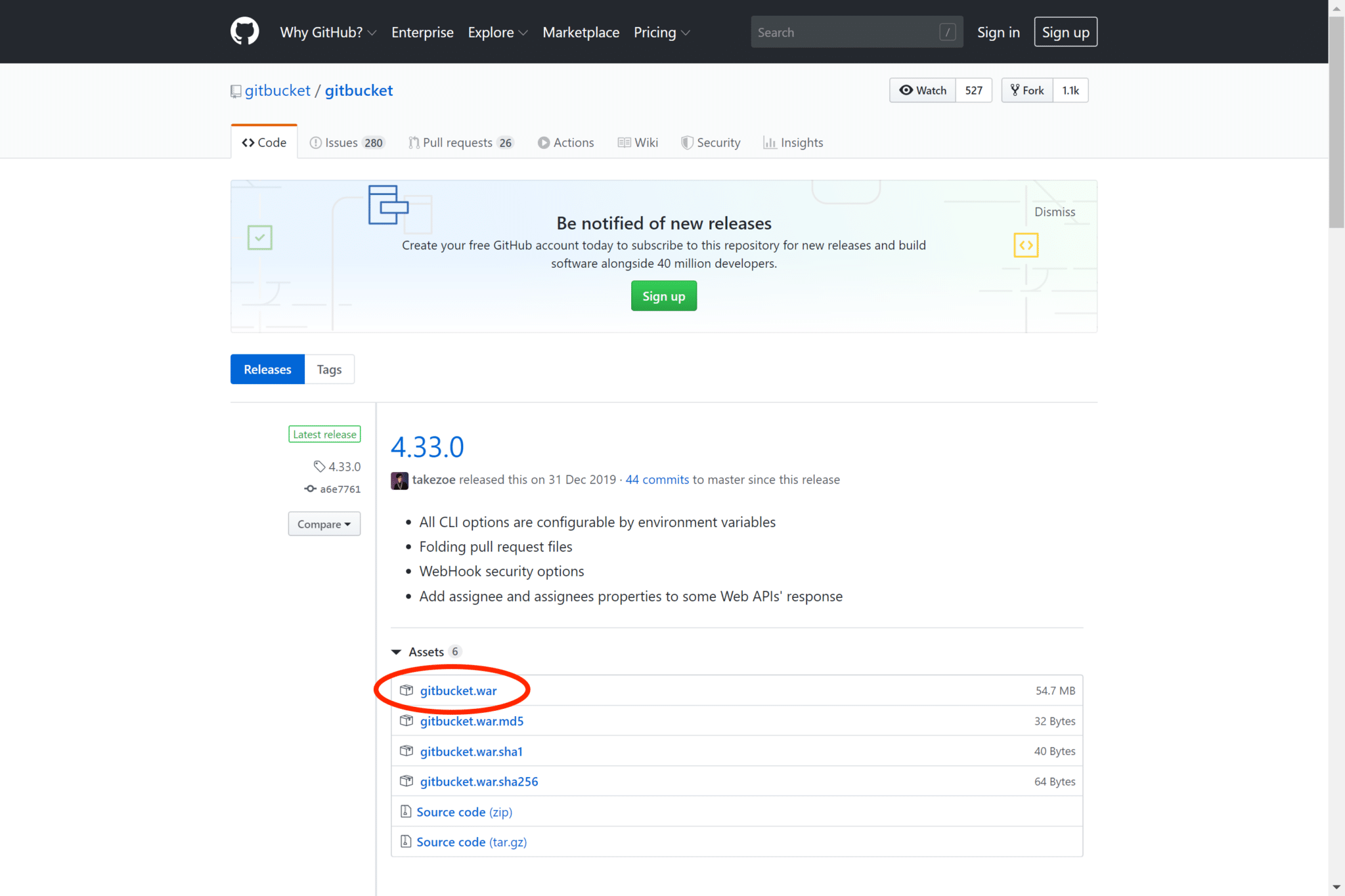Click the tag icon beside 4.33.0
The image size is (1345, 896).
pos(319,466)
